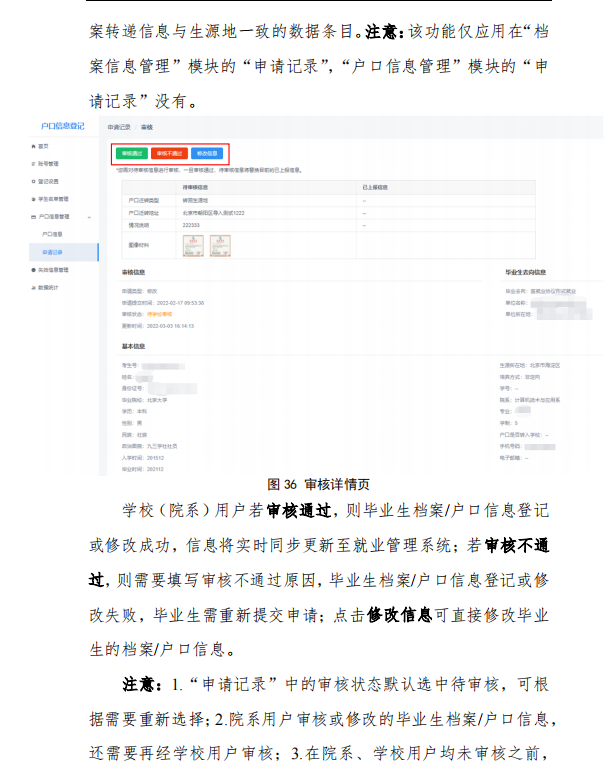Click the red 审核不通过 button
Image resolution: width=606 pixels, height=778 pixels.
tap(169, 153)
